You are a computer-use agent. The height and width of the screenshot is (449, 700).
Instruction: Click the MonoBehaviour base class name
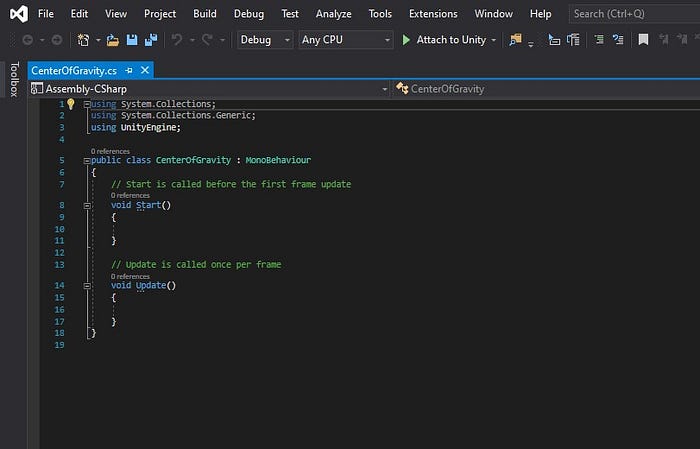pos(278,160)
